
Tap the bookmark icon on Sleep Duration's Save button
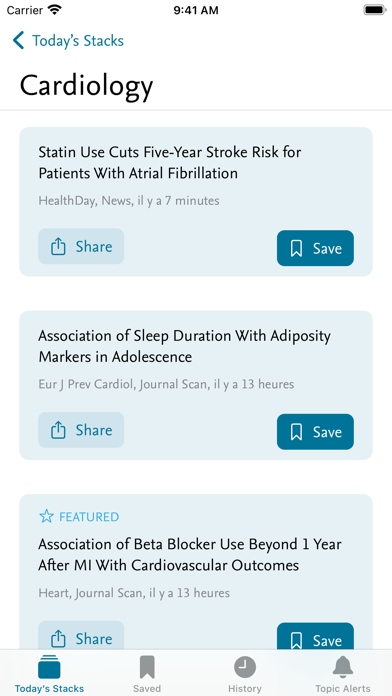pos(296,432)
